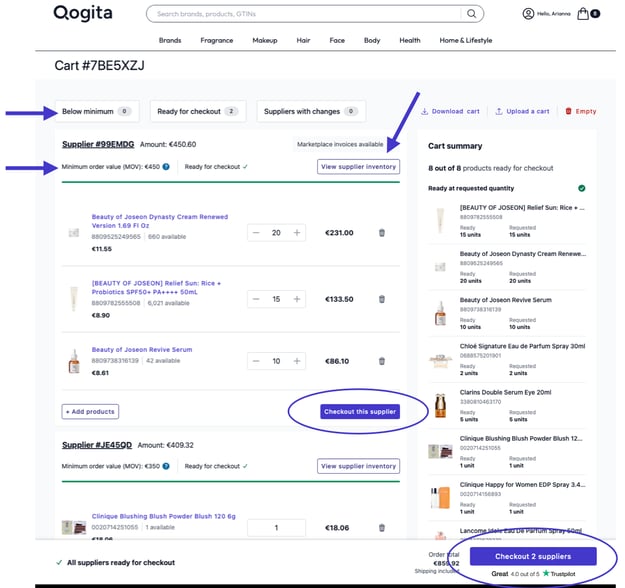625x588 pixels.
Task: Open the Home & Lifestyle menu
Action: 466,40
